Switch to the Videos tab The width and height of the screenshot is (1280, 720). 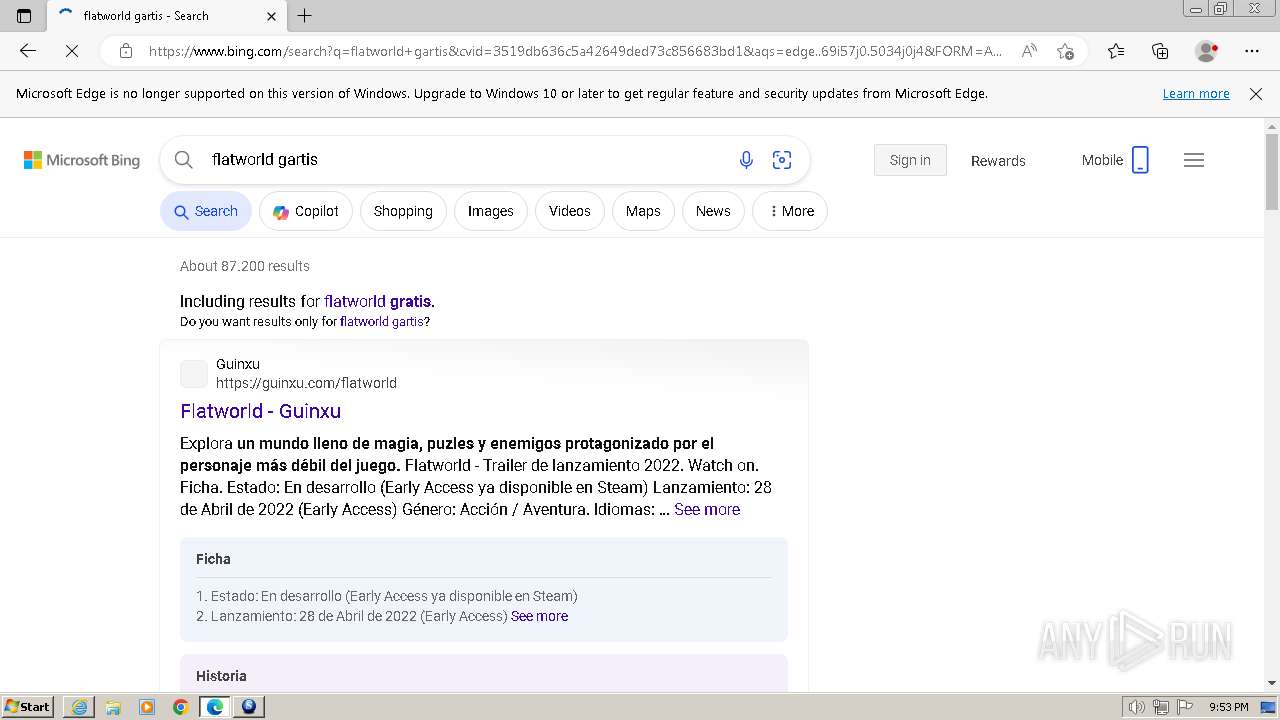pos(570,211)
